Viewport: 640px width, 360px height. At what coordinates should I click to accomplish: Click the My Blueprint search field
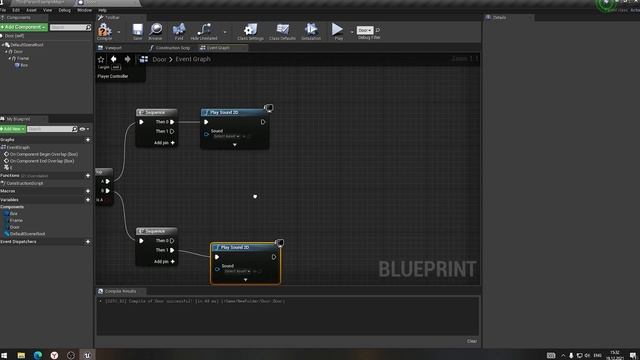[x=51, y=129]
